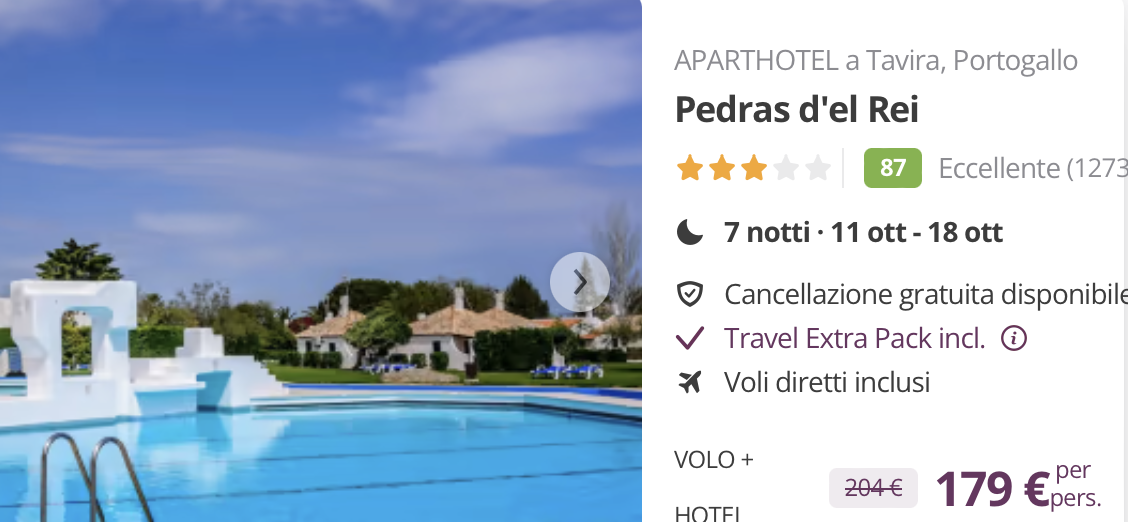1128x522 pixels.
Task: Advance to next hotel photo arrow
Action: [x=580, y=283]
